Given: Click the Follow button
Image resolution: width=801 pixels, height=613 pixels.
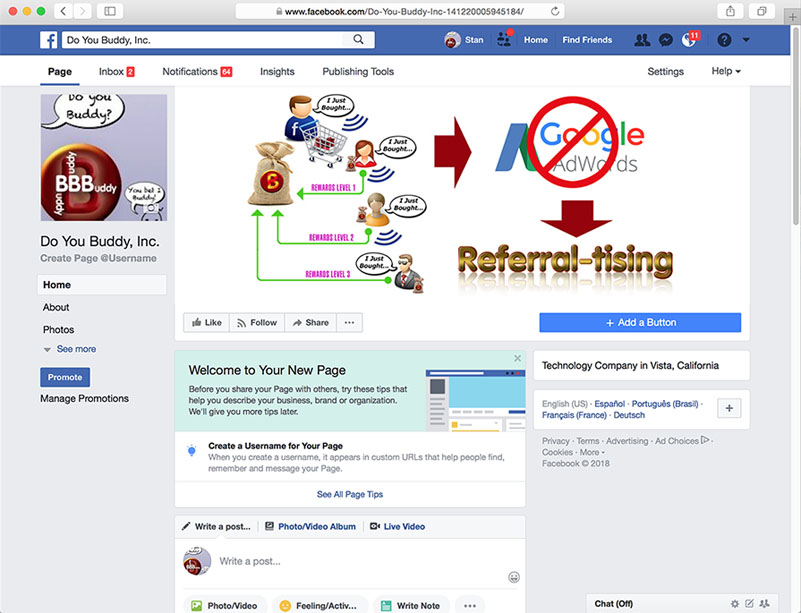Looking at the screenshot, I should click(x=257, y=322).
